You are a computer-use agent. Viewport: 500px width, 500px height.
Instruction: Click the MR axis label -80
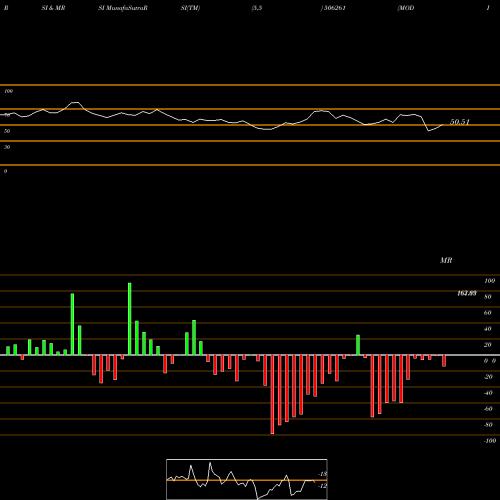(488, 425)
